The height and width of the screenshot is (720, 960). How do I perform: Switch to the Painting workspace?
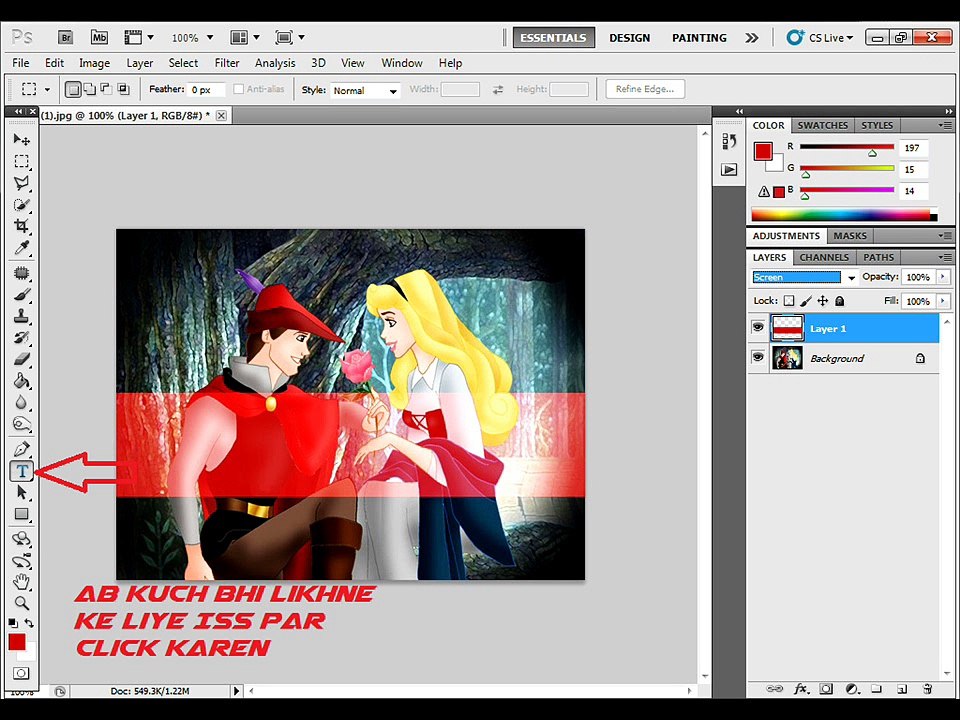point(699,38)
